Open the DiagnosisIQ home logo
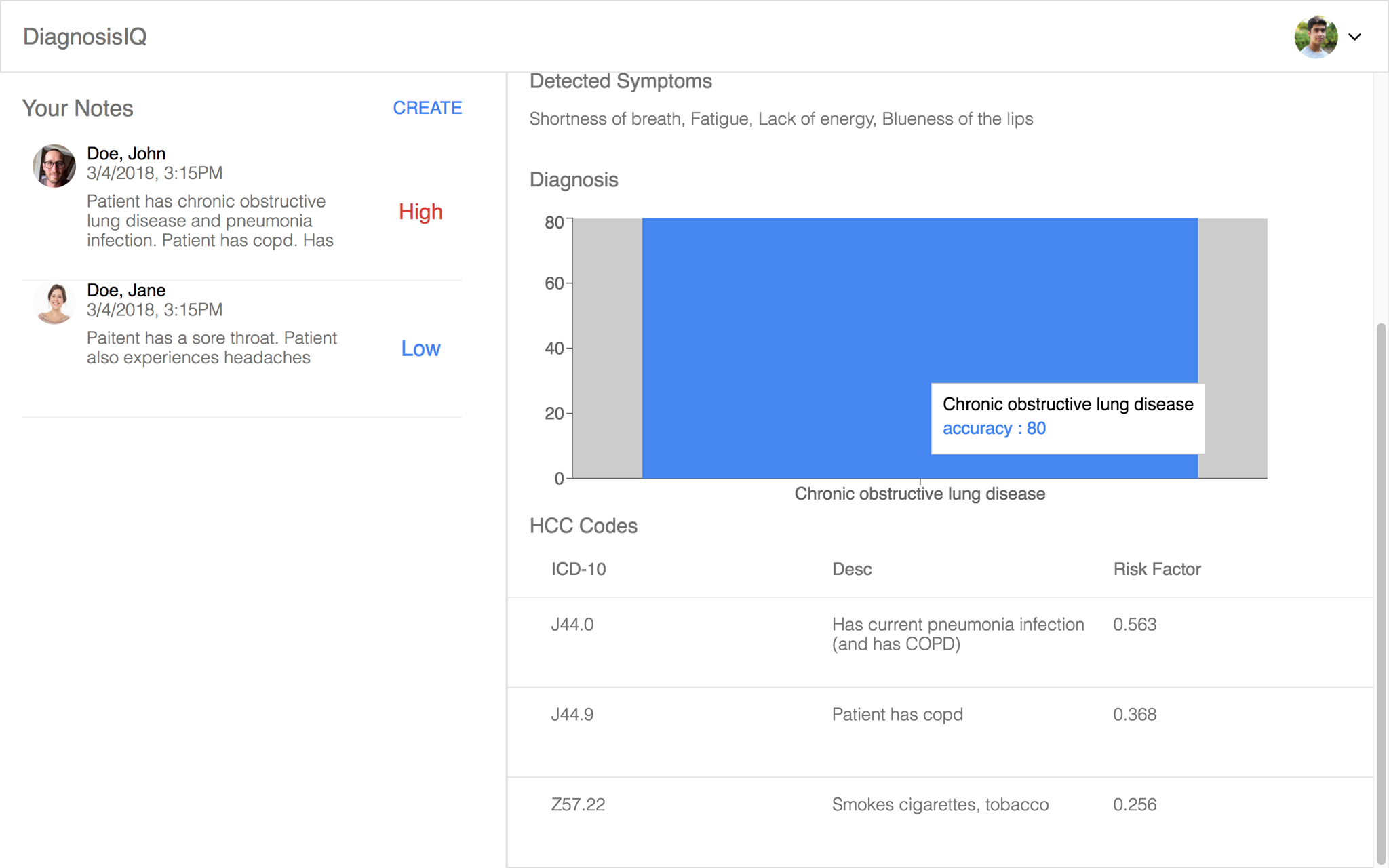Viewport: 1389px width, 868px height. point(85,37)
